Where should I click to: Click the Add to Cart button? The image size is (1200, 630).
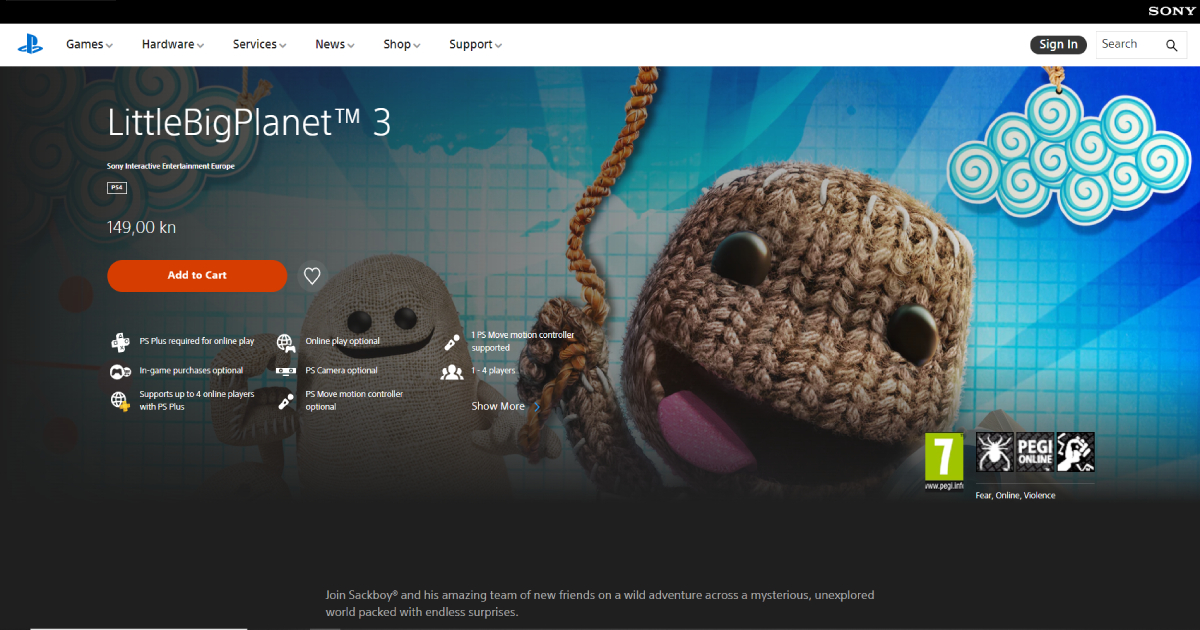(197, 276)
